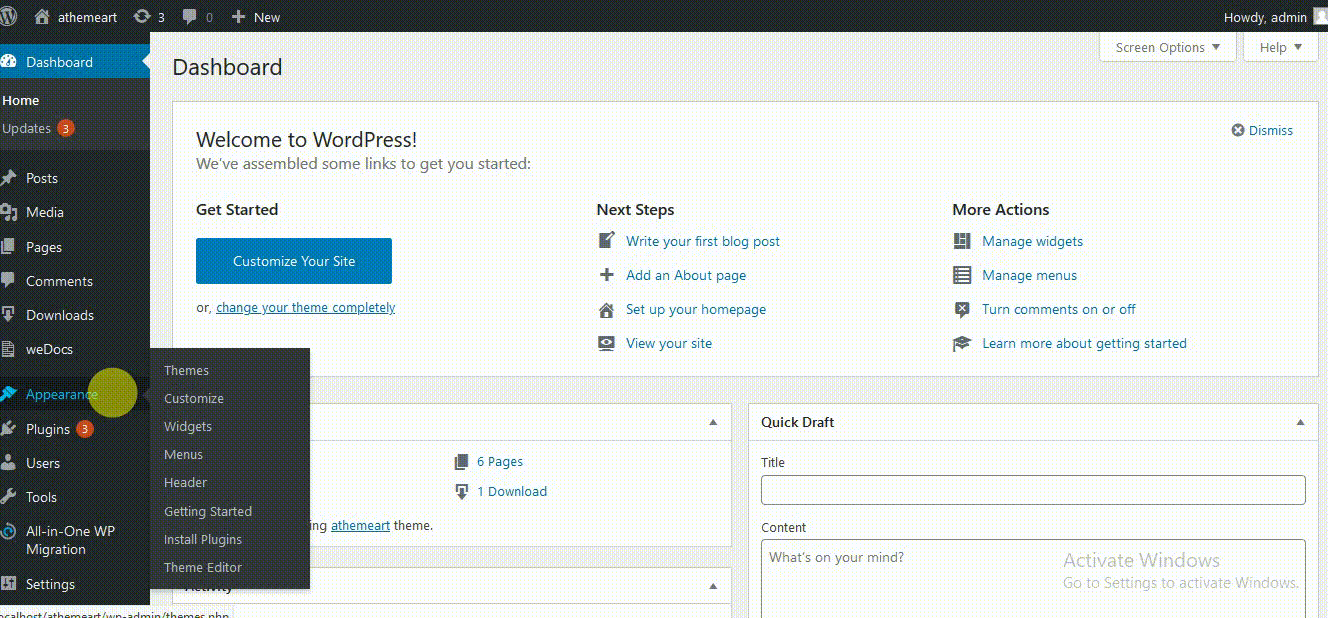Select the Dashboard gauge icon in the sidebar
1328x618 pixels.
click(x=9, y=62)
